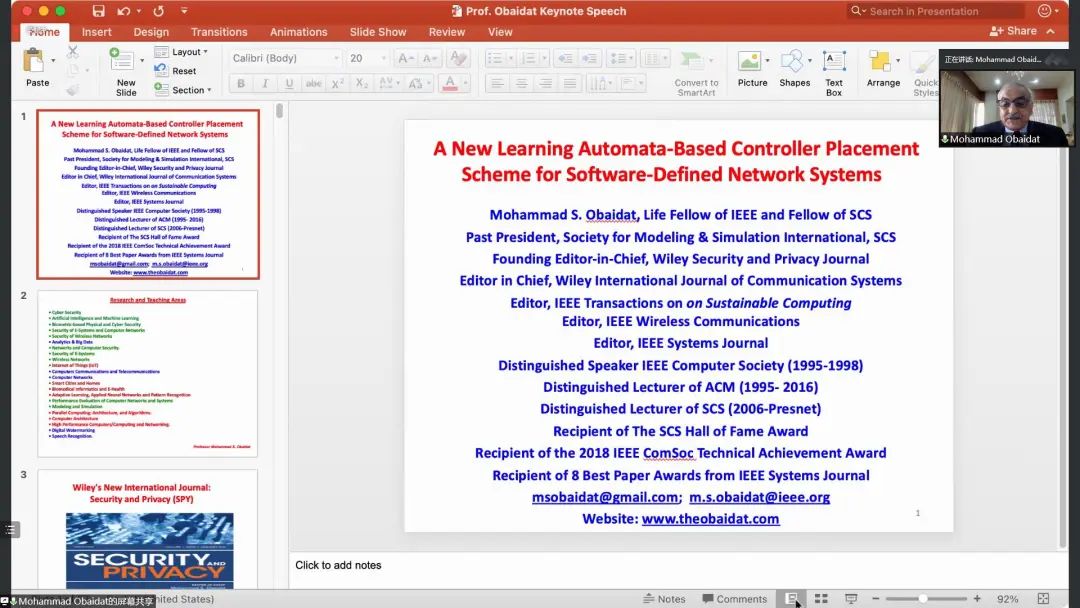The width and height of the screenshot is (1080, 608).
Task: Open the Calibri (Body) font name box
Action: pos(286,58)
